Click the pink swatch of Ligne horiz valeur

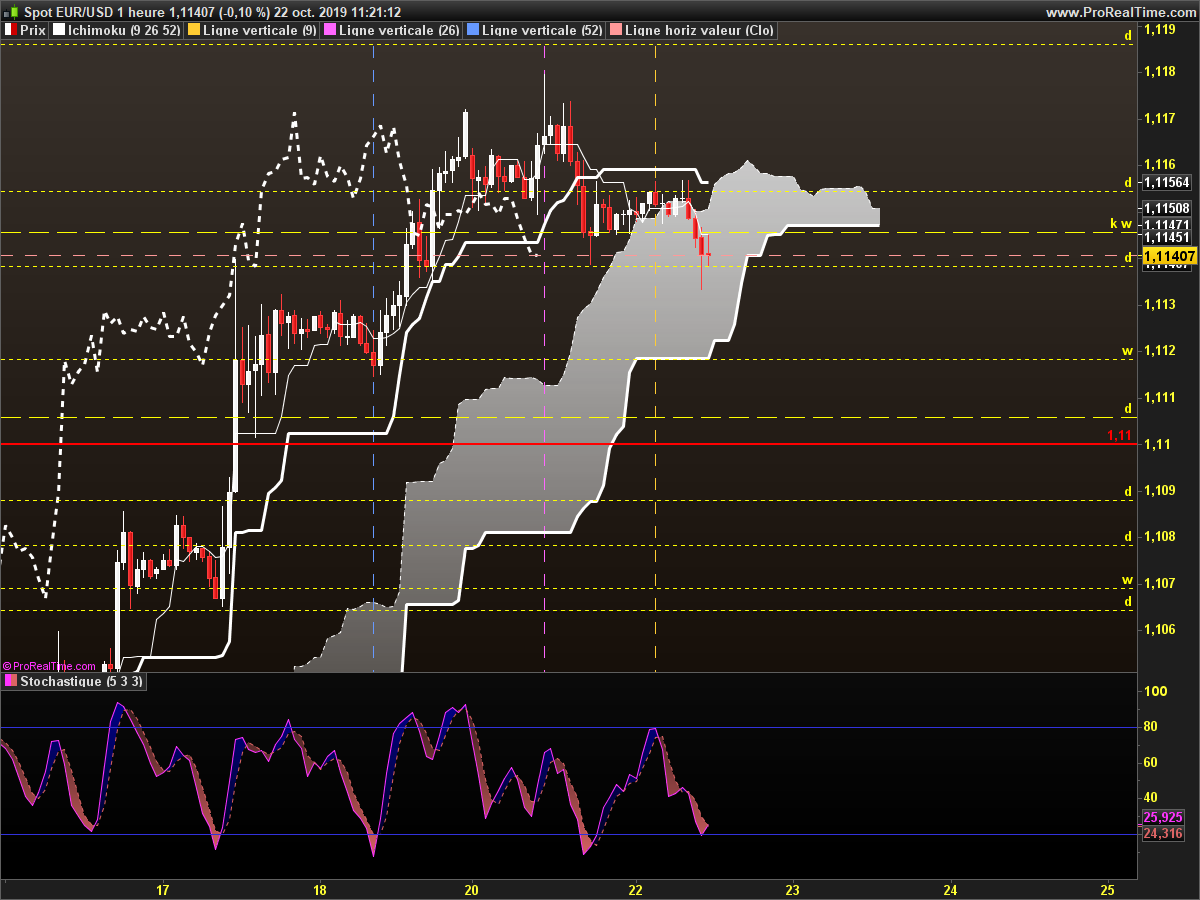614,31
